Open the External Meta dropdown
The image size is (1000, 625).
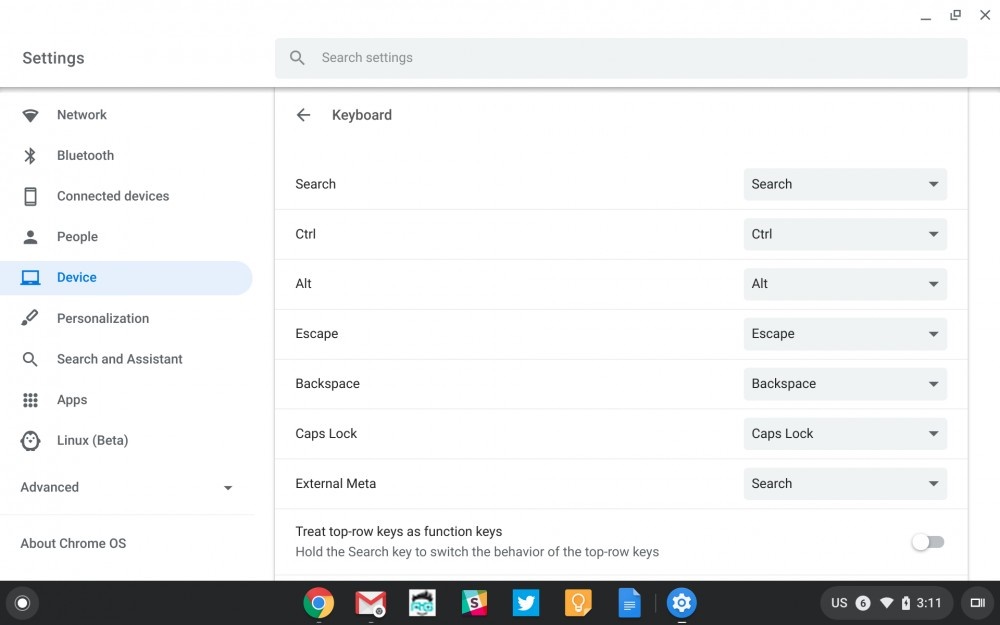[845, 484]
